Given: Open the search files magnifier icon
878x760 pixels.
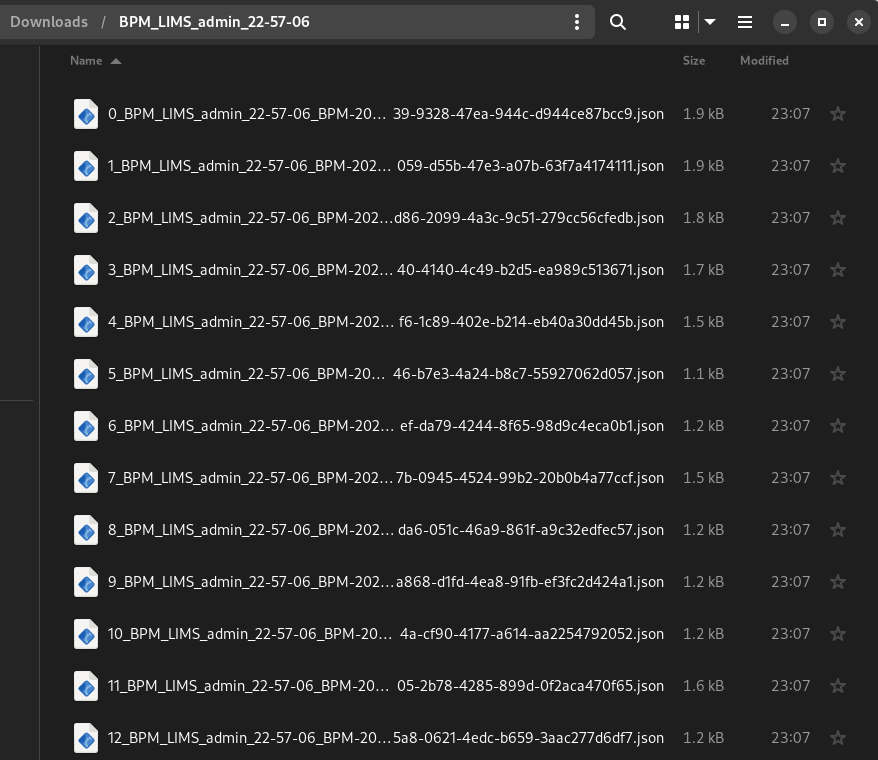Looking at the screenshot, I should [618, 22].
